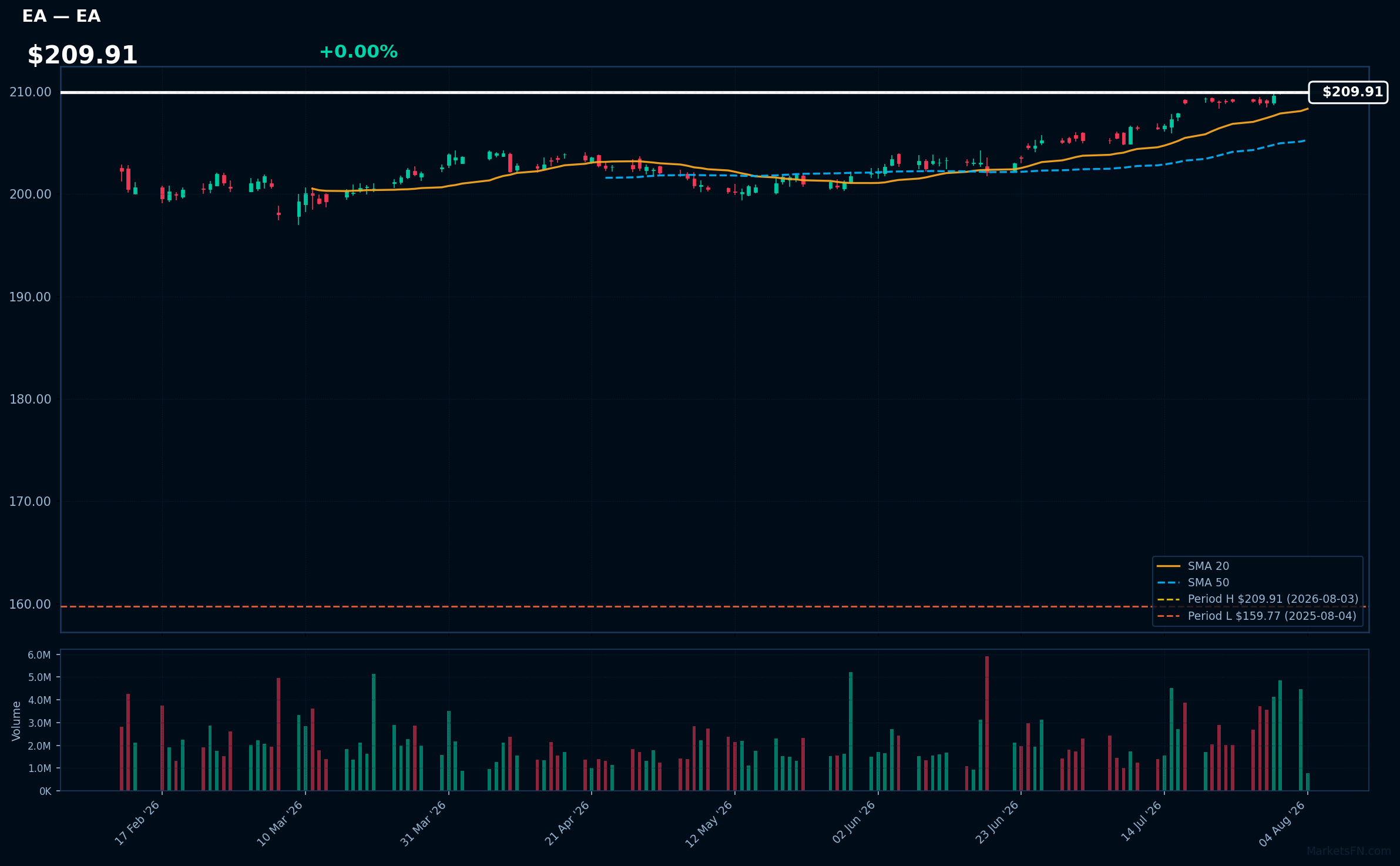
Task: Click the 0K volume axis label
Action: click(x=45, y=791)
